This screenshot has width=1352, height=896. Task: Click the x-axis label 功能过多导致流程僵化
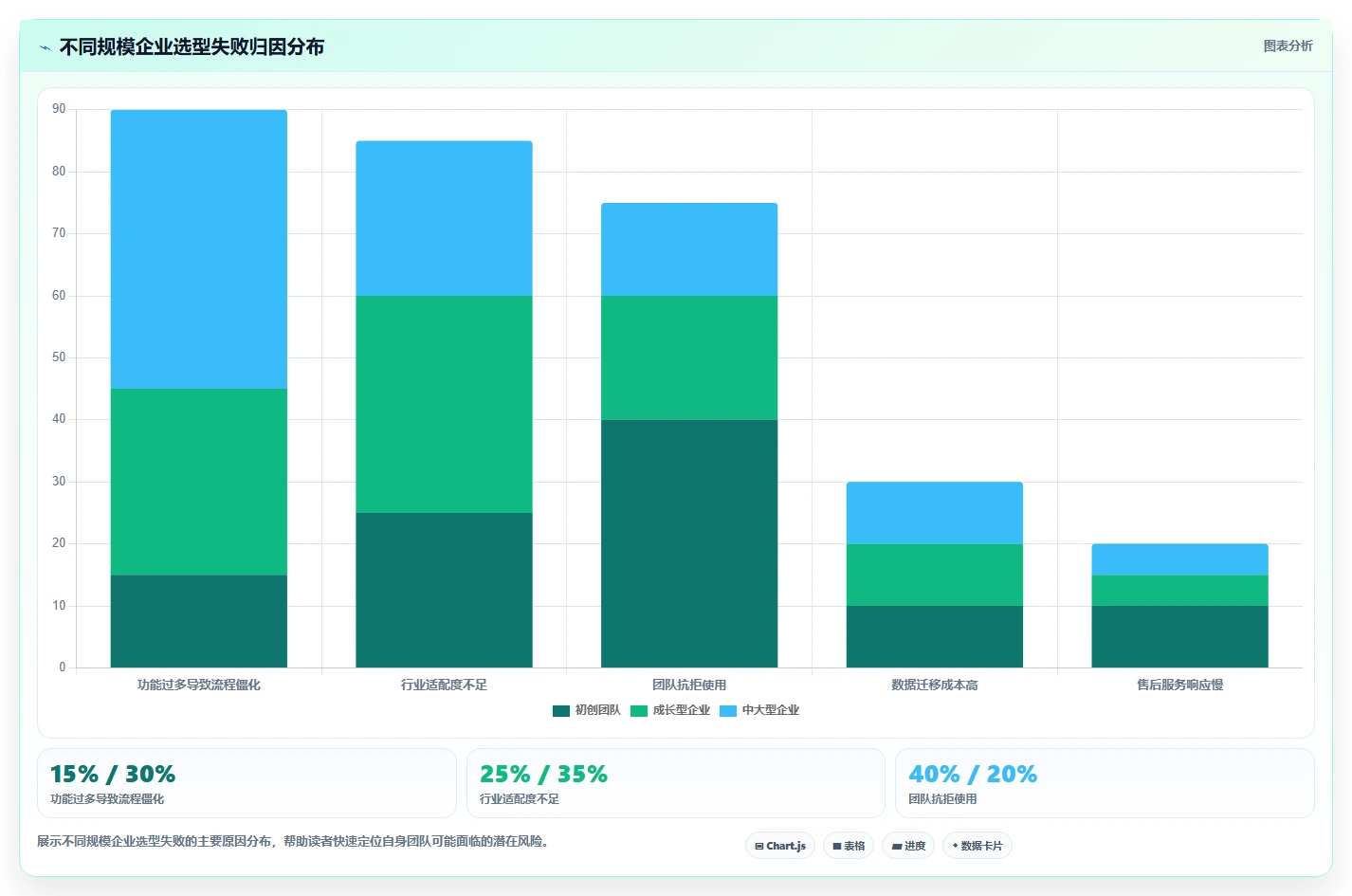199,685
